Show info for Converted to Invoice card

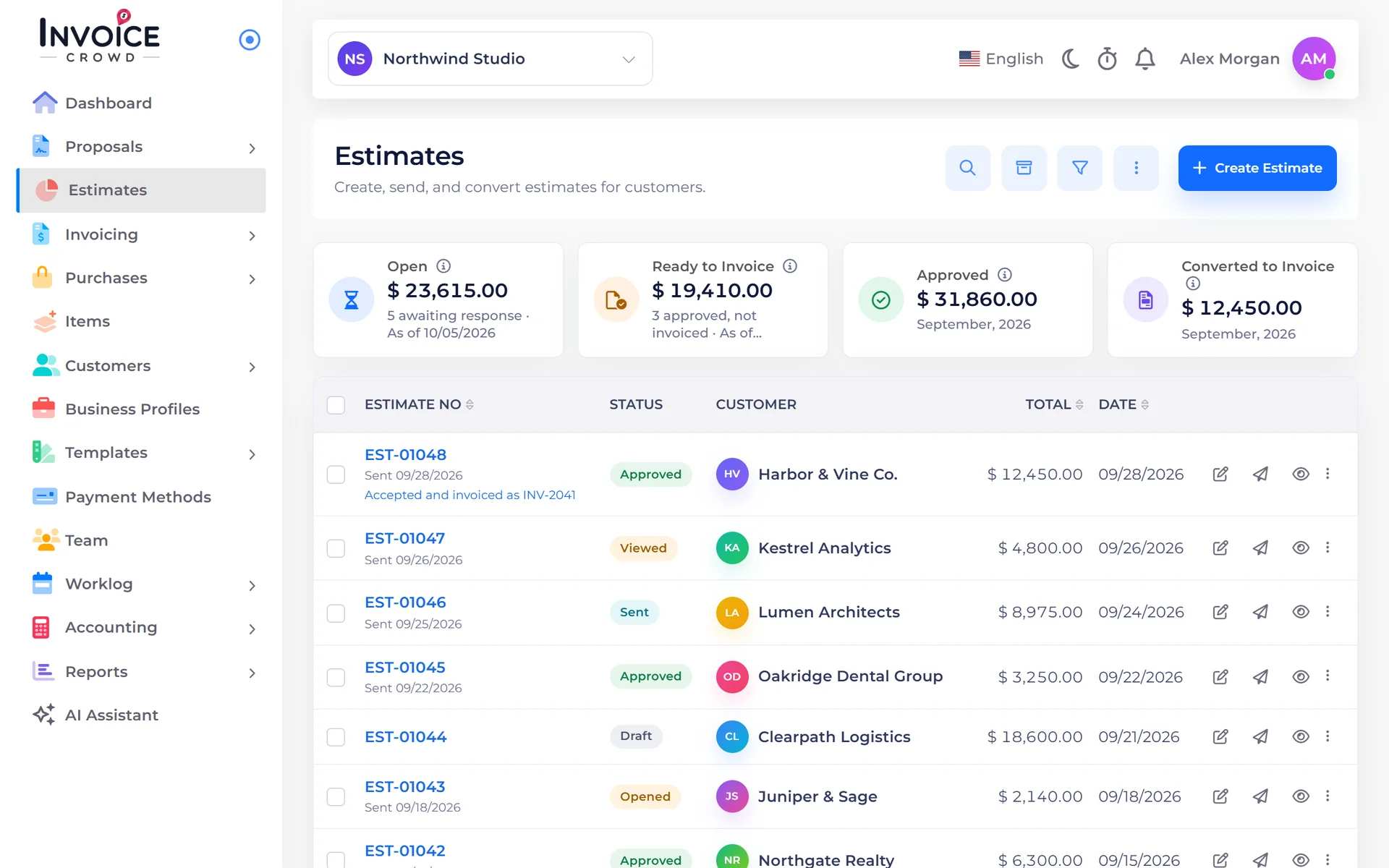(1192, 284)
